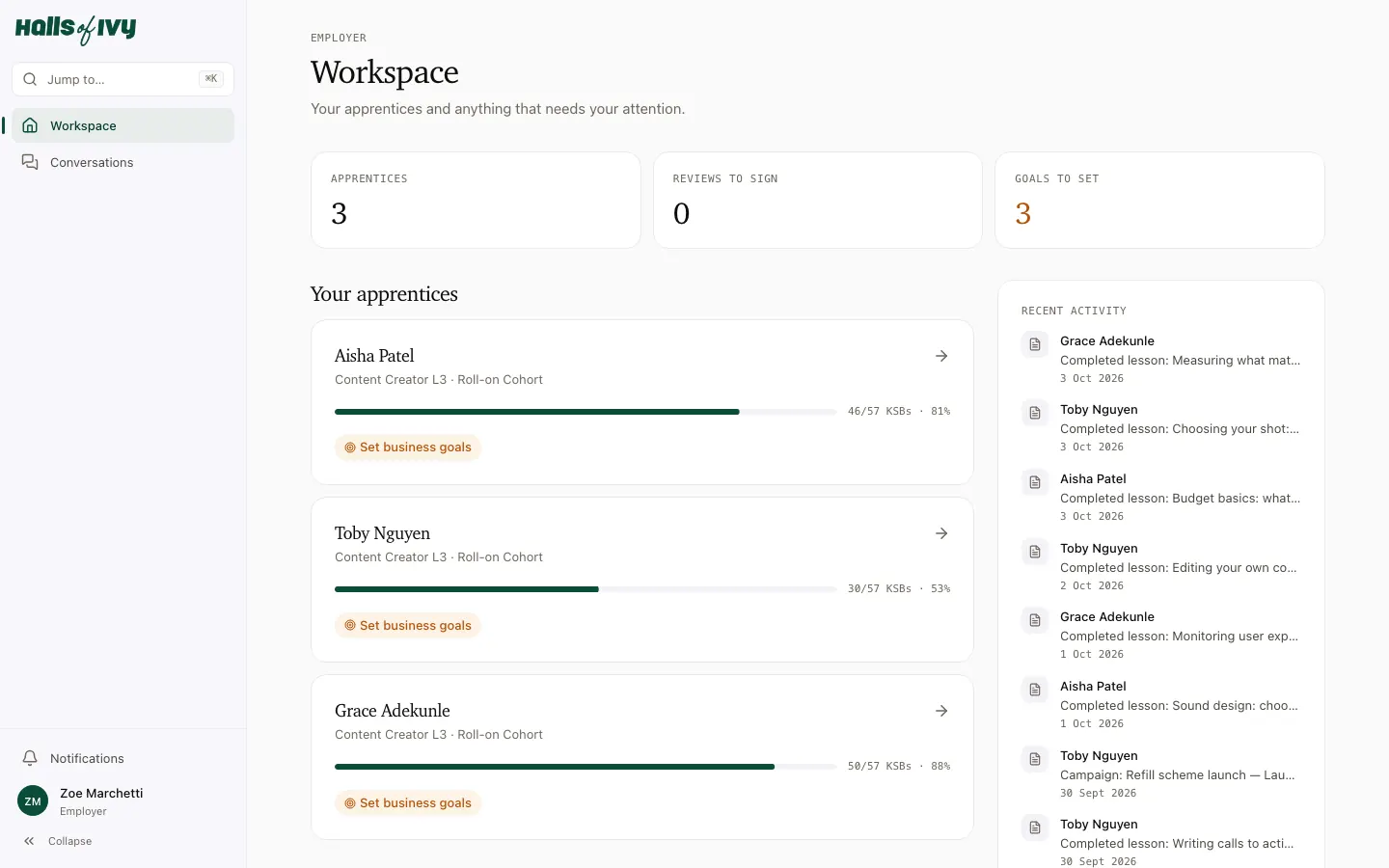Viewport: 1389px width, 868px height.
Task: Click Aisha Patel's KSB progress bar
Action: (x=586, y=412)
